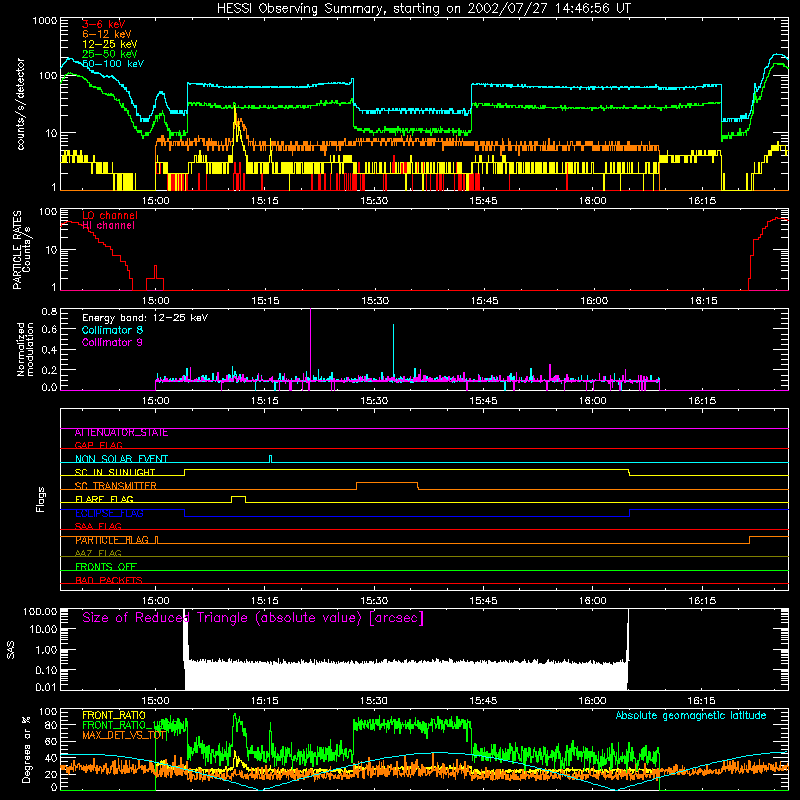
Task: Click the NON_SOLAR_EVENT flag label
Action: (x=121, y=459)
